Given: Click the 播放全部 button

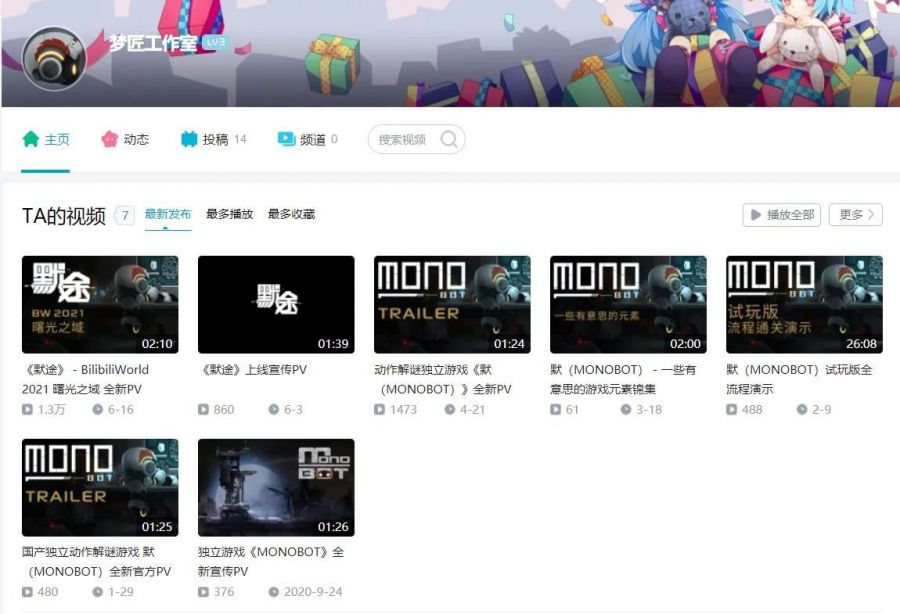Looking at the screenshot, I should pos(782,215).
